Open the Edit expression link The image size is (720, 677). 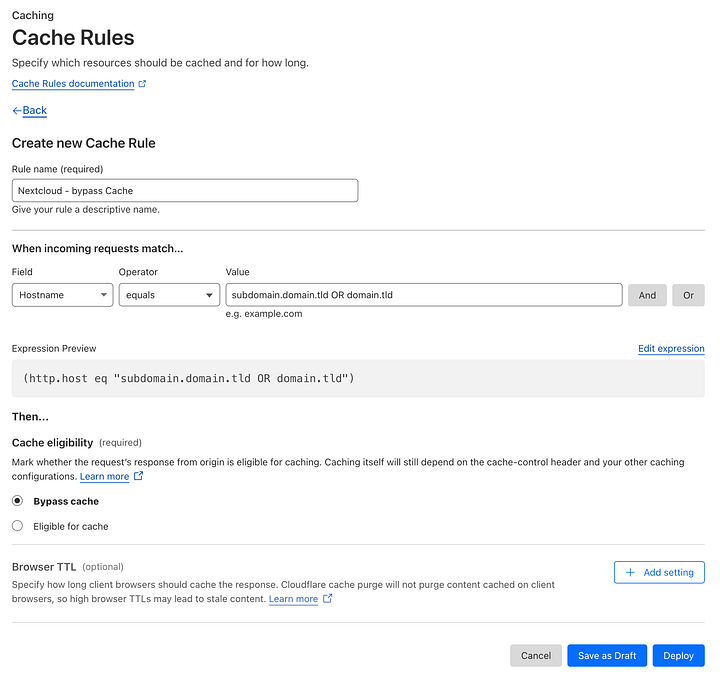[x=671, y=349]
